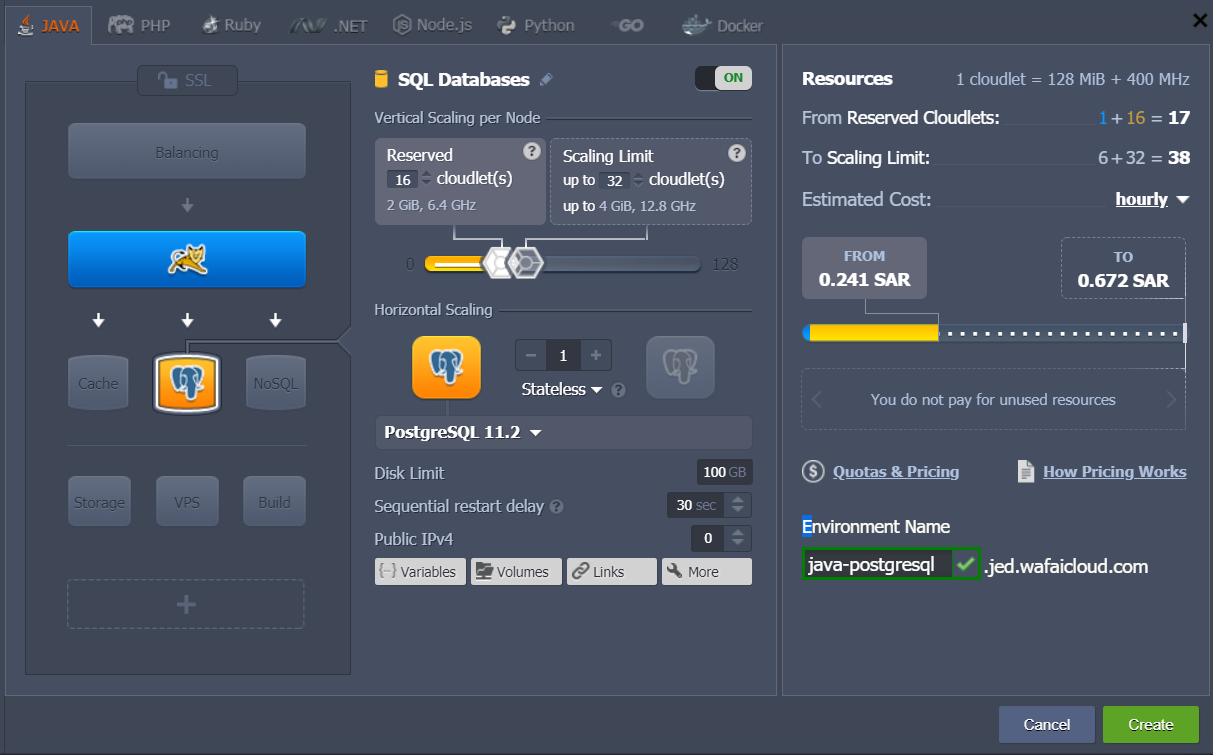Open the Variables settings
1213x755 pixels.
(x=420, y=572)
